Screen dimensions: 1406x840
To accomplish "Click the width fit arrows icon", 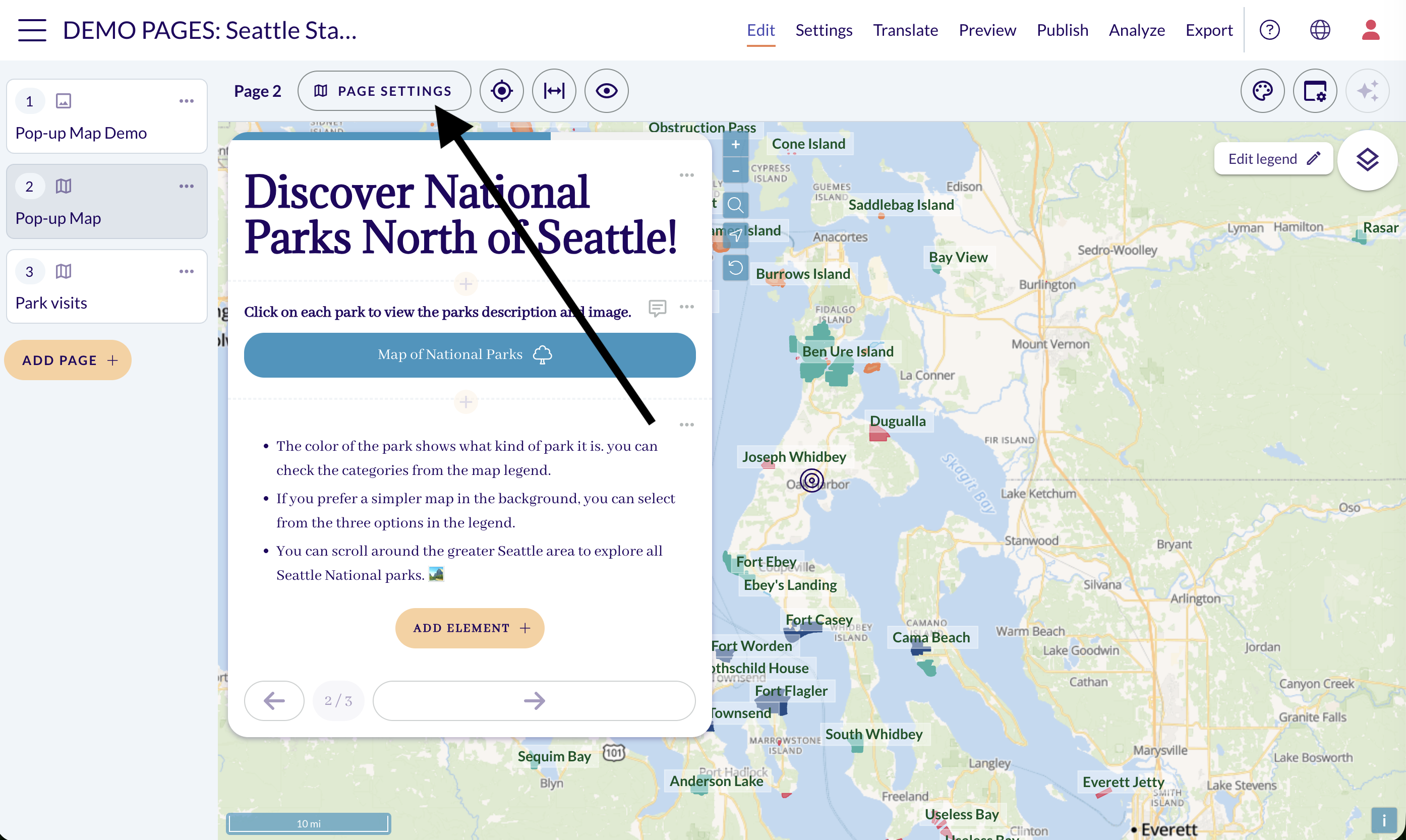I will pos(554,91).
